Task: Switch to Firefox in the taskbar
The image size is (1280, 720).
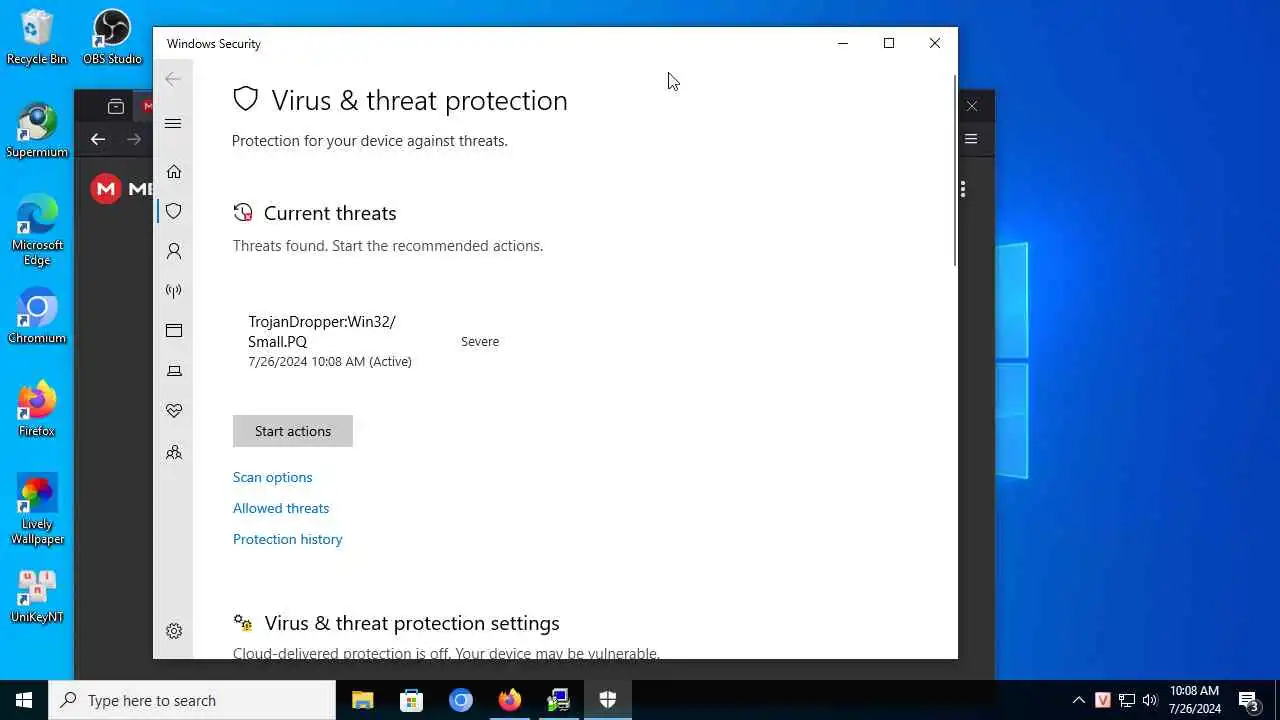Action: pyautogui.click(x=509, y=700)
